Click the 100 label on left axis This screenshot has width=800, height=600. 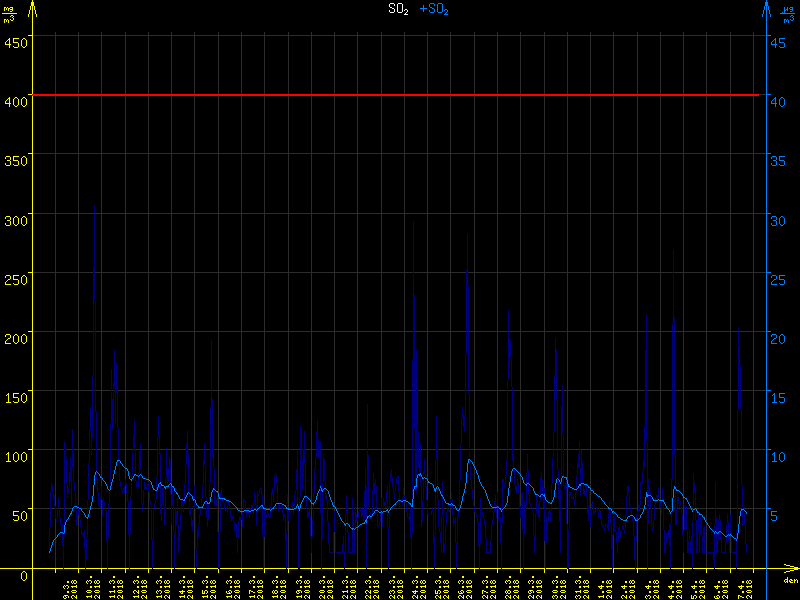tap(16, 456)
